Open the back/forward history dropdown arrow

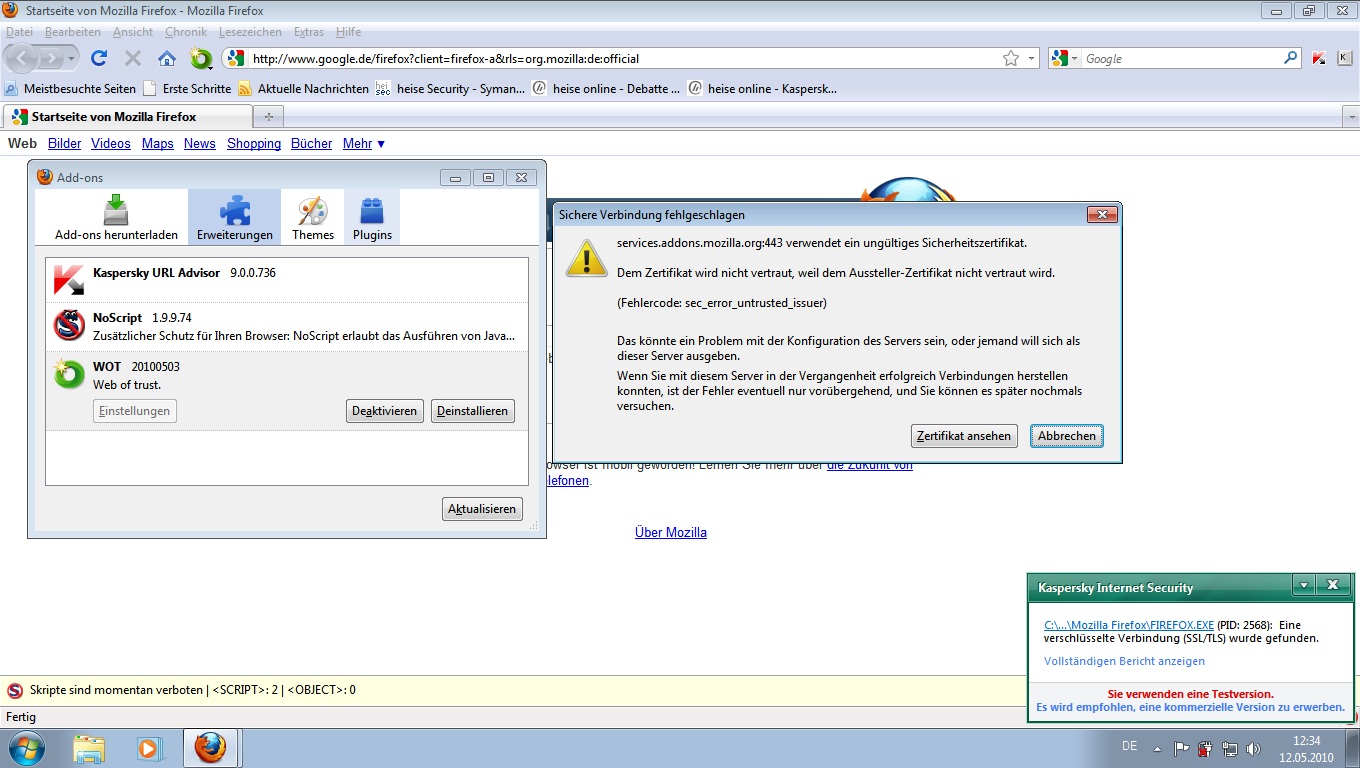pyautogui.click(x=73, y=58)
